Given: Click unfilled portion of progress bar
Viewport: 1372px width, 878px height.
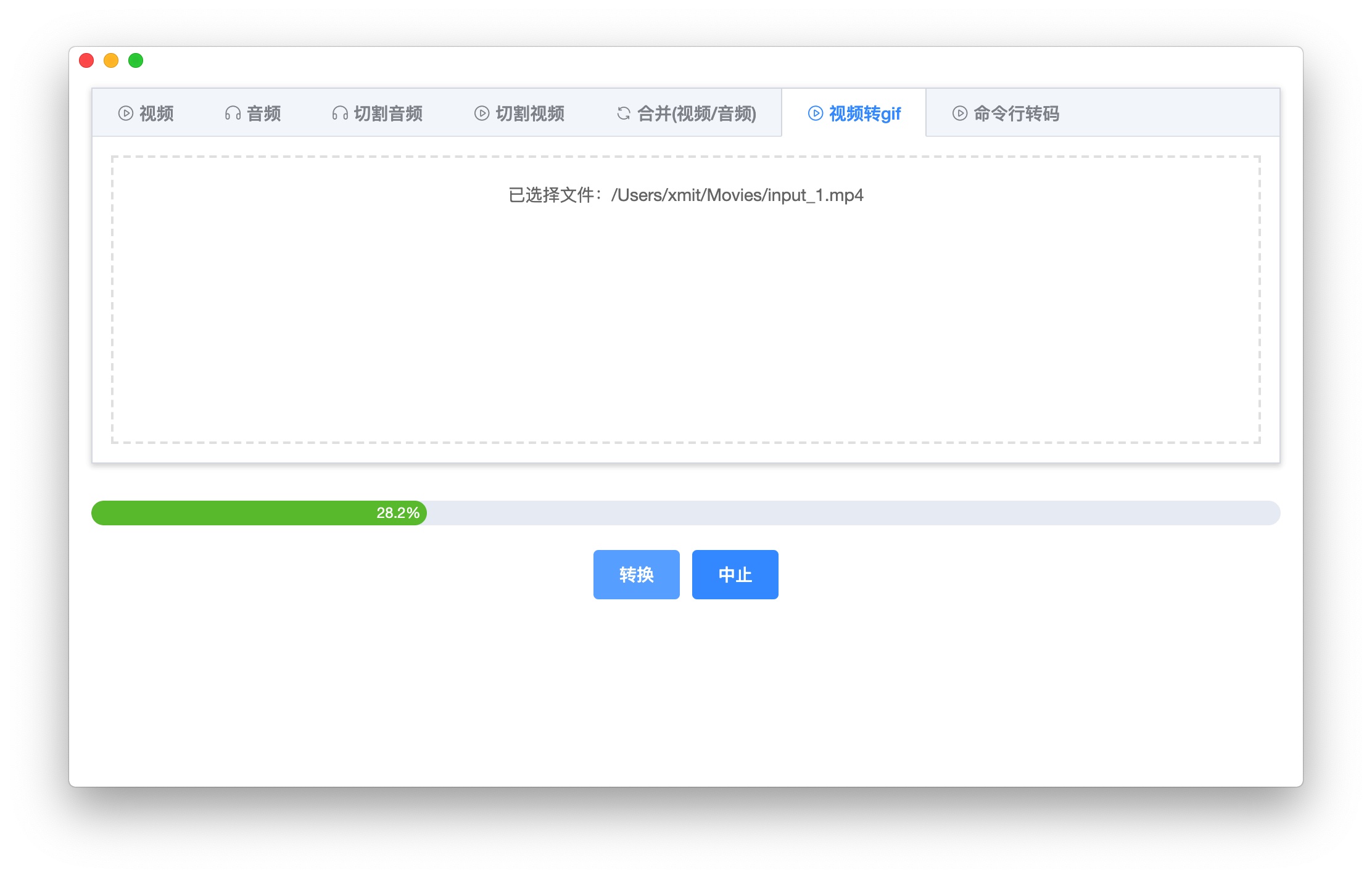Looking at the screenshot, I should click(851, 513).
